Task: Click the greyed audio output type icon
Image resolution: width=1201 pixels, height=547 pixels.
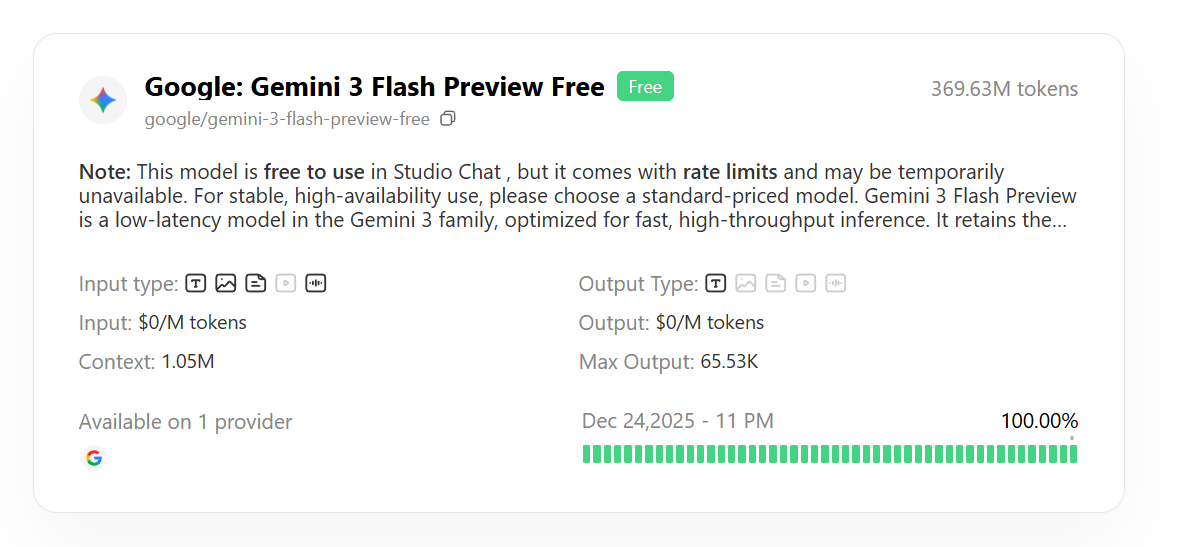Action: point(836,284)
